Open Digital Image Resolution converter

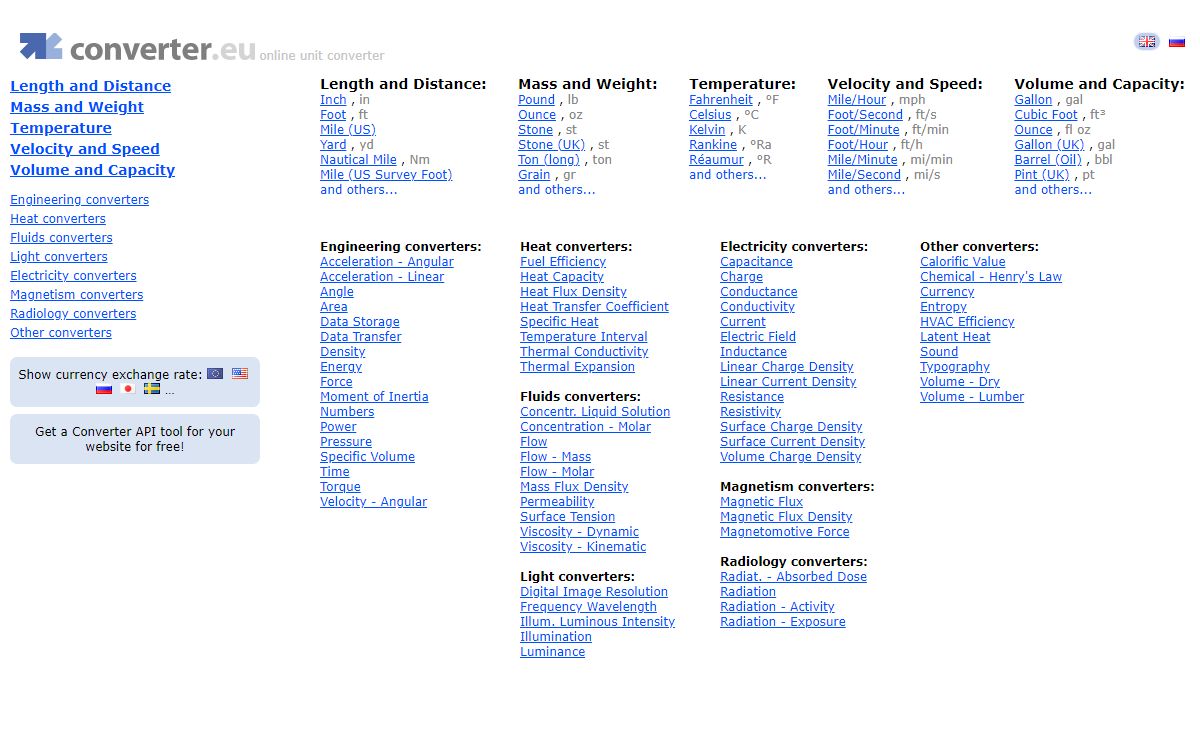[x=594, y=592]
